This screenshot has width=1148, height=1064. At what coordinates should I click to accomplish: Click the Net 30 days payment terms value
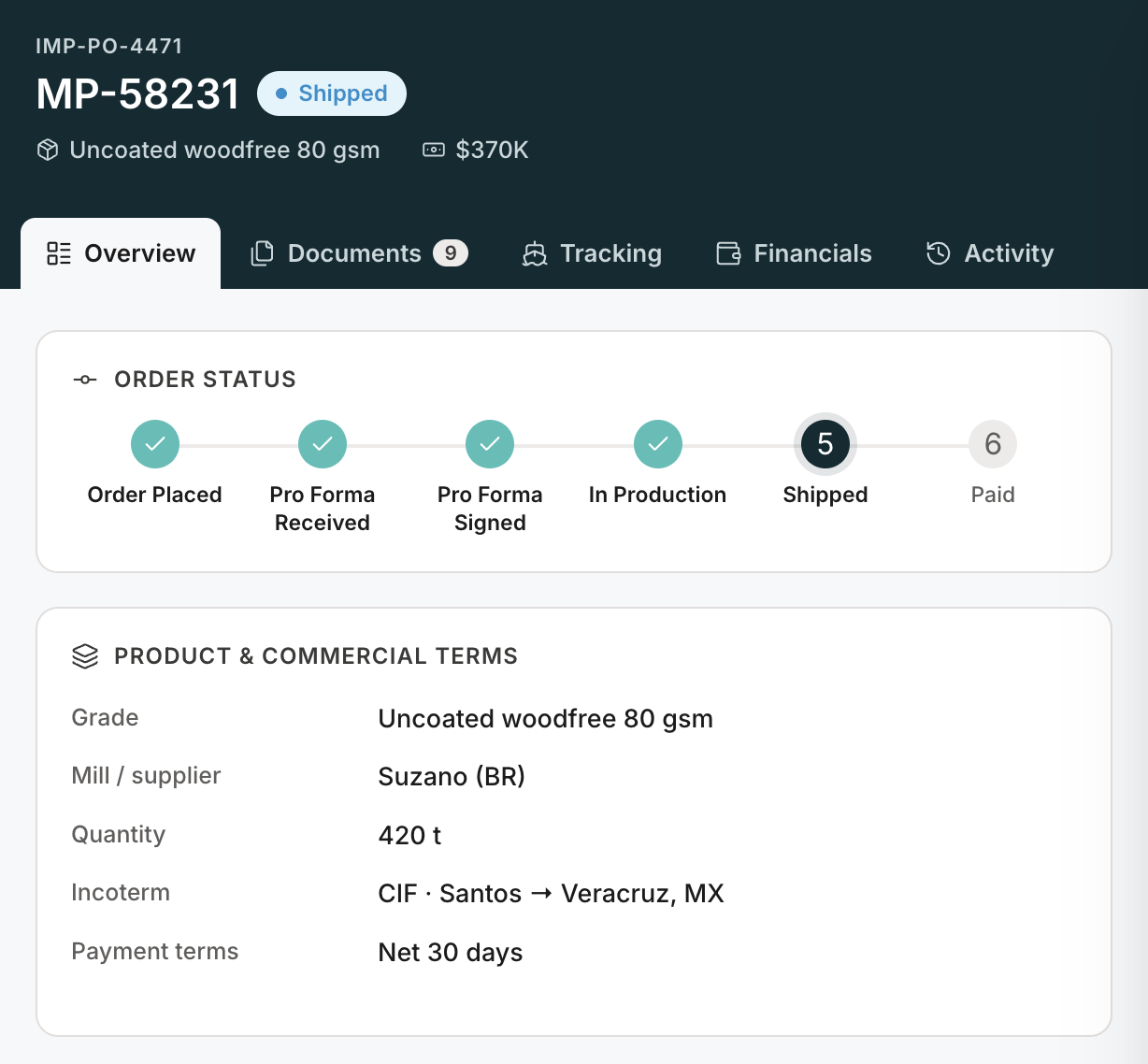[451, 953]
